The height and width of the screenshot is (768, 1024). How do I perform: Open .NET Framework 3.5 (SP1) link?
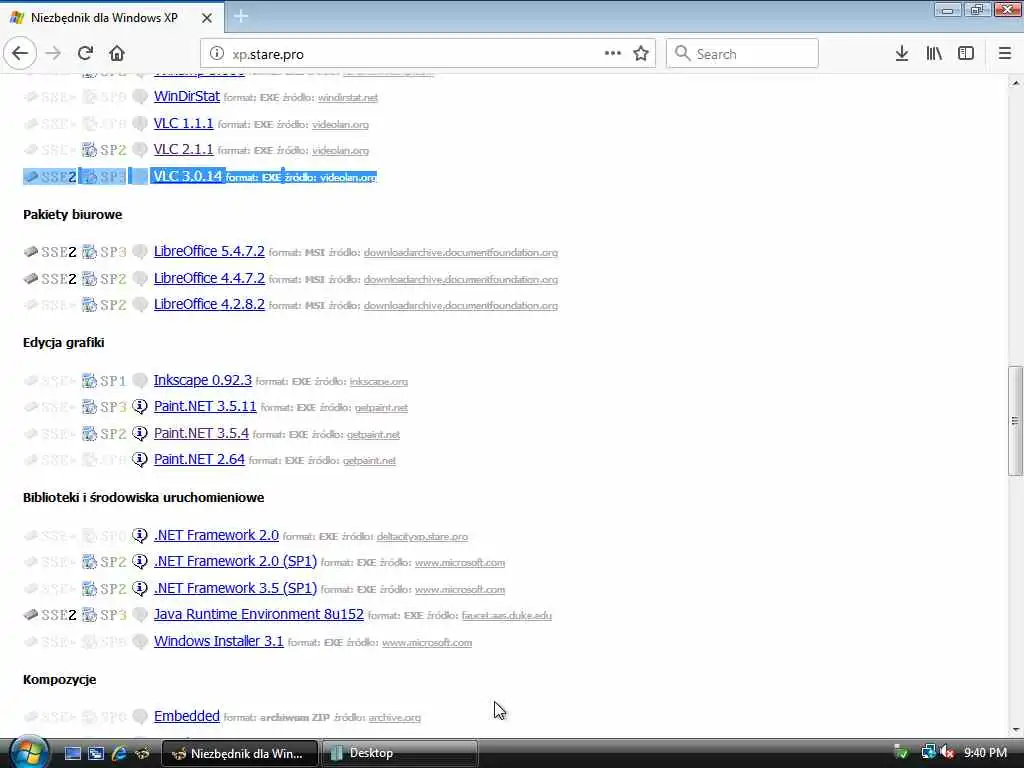(235, 588)
